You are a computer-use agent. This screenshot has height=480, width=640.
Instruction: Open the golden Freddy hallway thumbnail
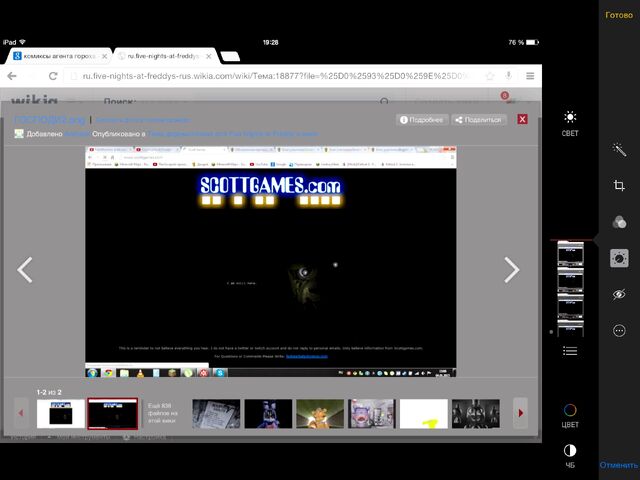[320, 413]
